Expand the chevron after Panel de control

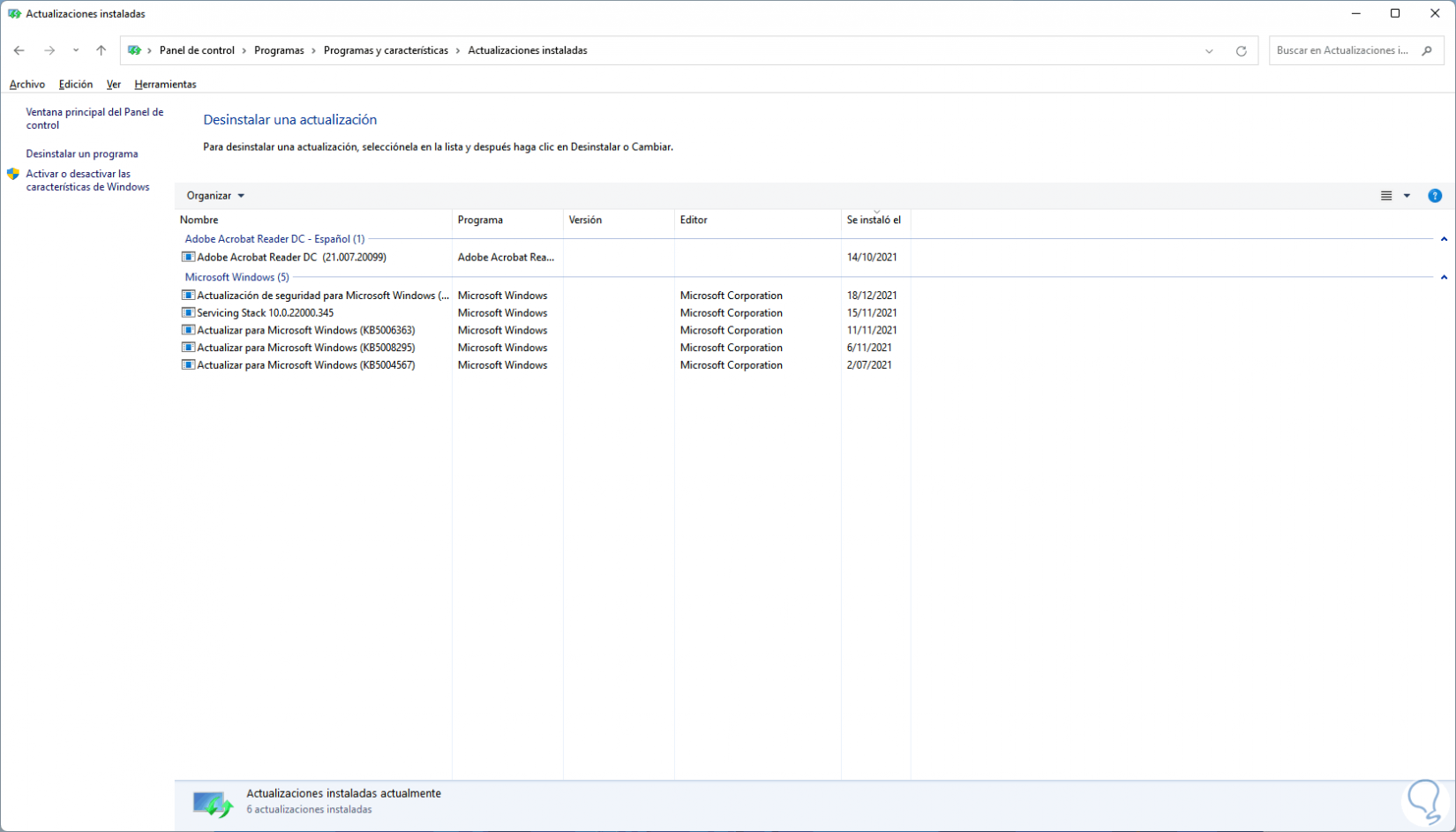pos(244,50)
